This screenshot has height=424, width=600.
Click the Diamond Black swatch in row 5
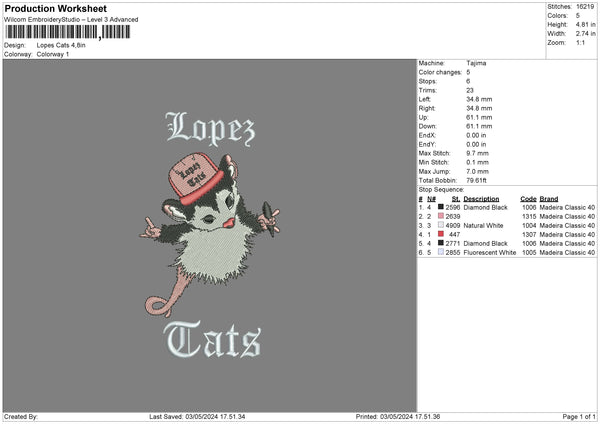[x=440, y=243]
